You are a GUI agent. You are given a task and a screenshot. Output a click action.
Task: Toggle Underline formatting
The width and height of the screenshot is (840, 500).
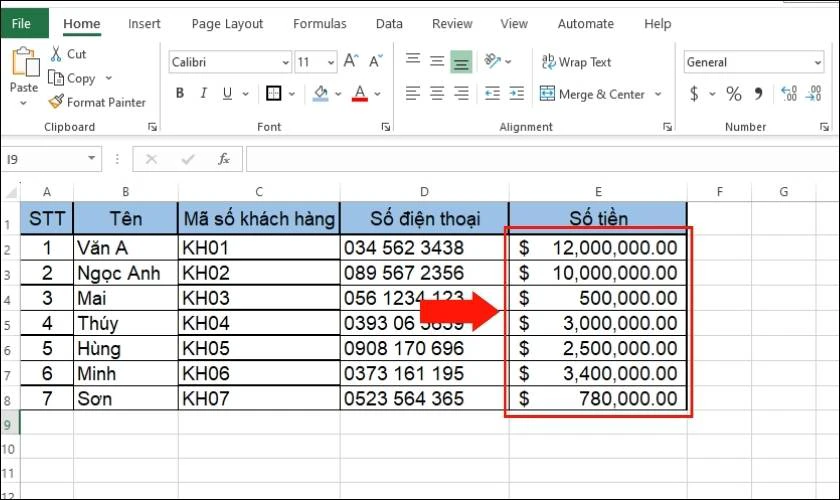pos(227,93)
